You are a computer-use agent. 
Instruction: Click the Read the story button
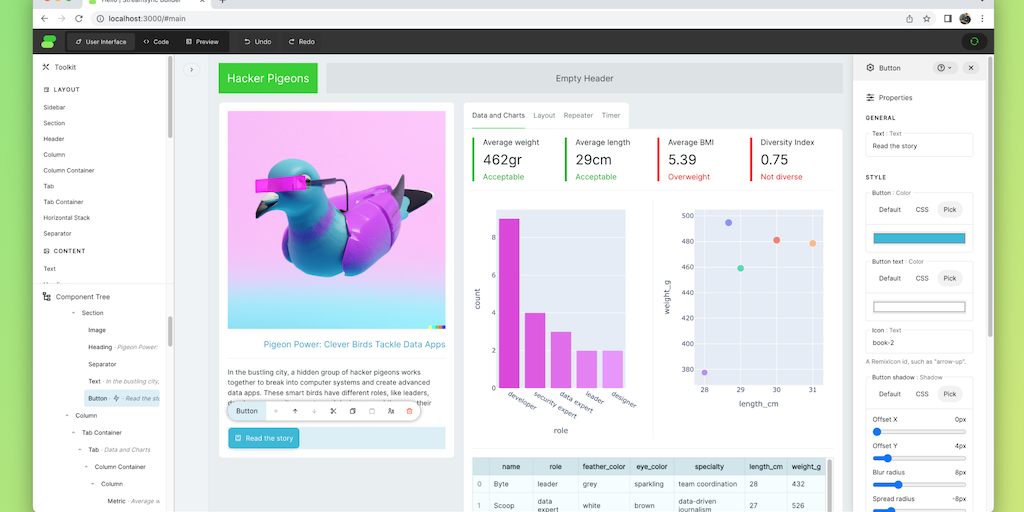(264, 438)
